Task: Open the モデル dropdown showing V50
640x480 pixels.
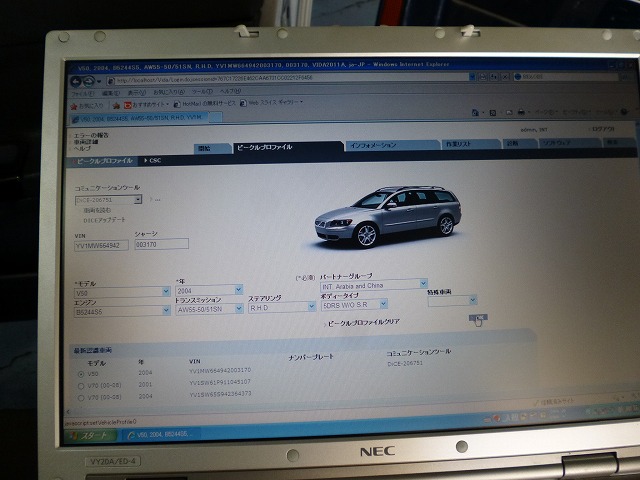Action: (122, 292)
